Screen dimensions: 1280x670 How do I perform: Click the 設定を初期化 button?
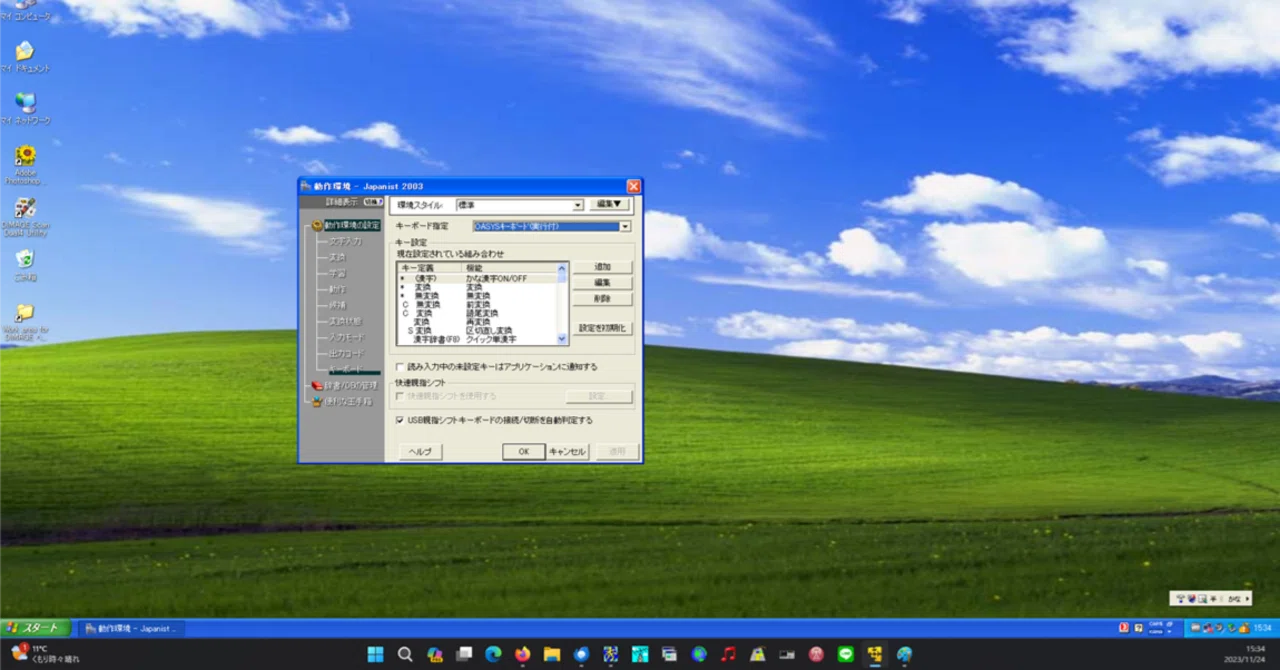[x=603, y=328]
